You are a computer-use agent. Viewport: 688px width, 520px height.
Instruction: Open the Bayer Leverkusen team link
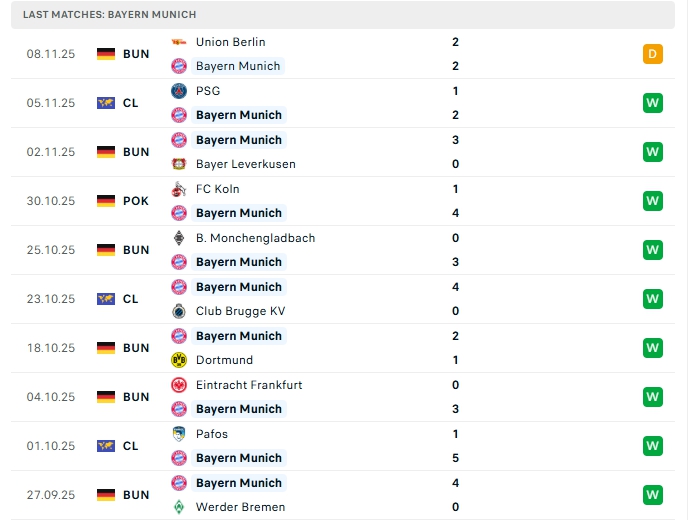[x=246, y=164]
